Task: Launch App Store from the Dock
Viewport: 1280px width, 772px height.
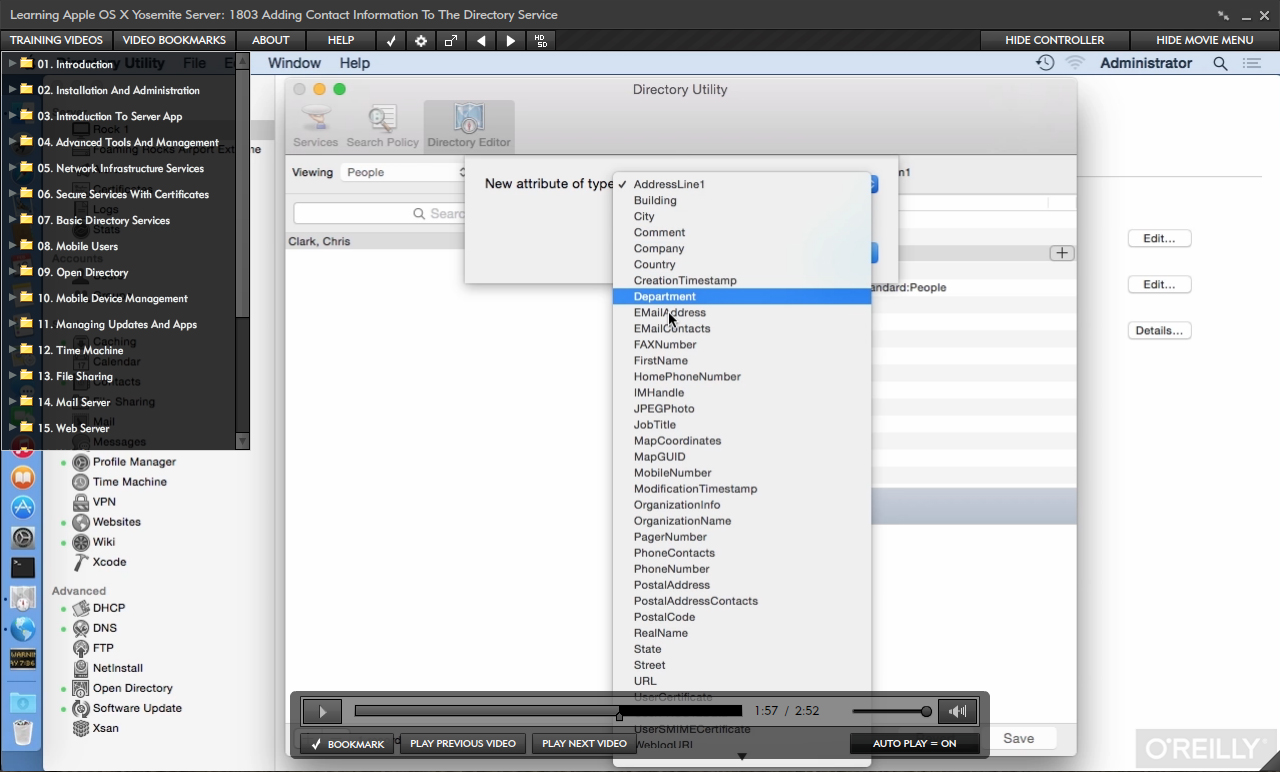Action: (x=23, y=508)
